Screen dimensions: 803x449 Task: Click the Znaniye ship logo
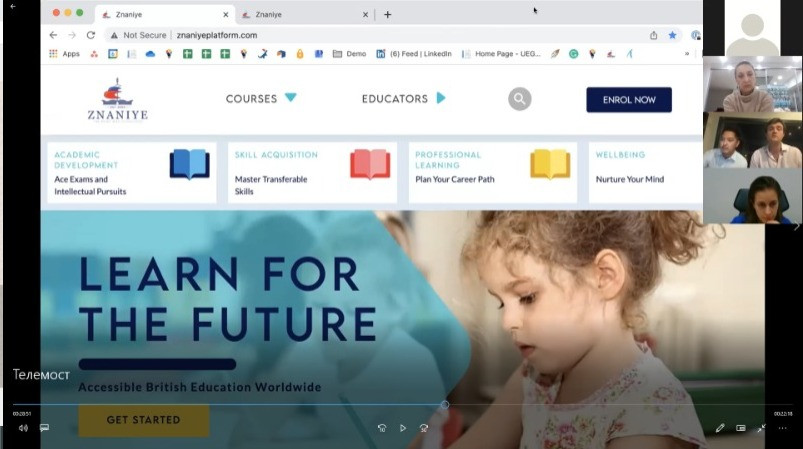[118, 99]
